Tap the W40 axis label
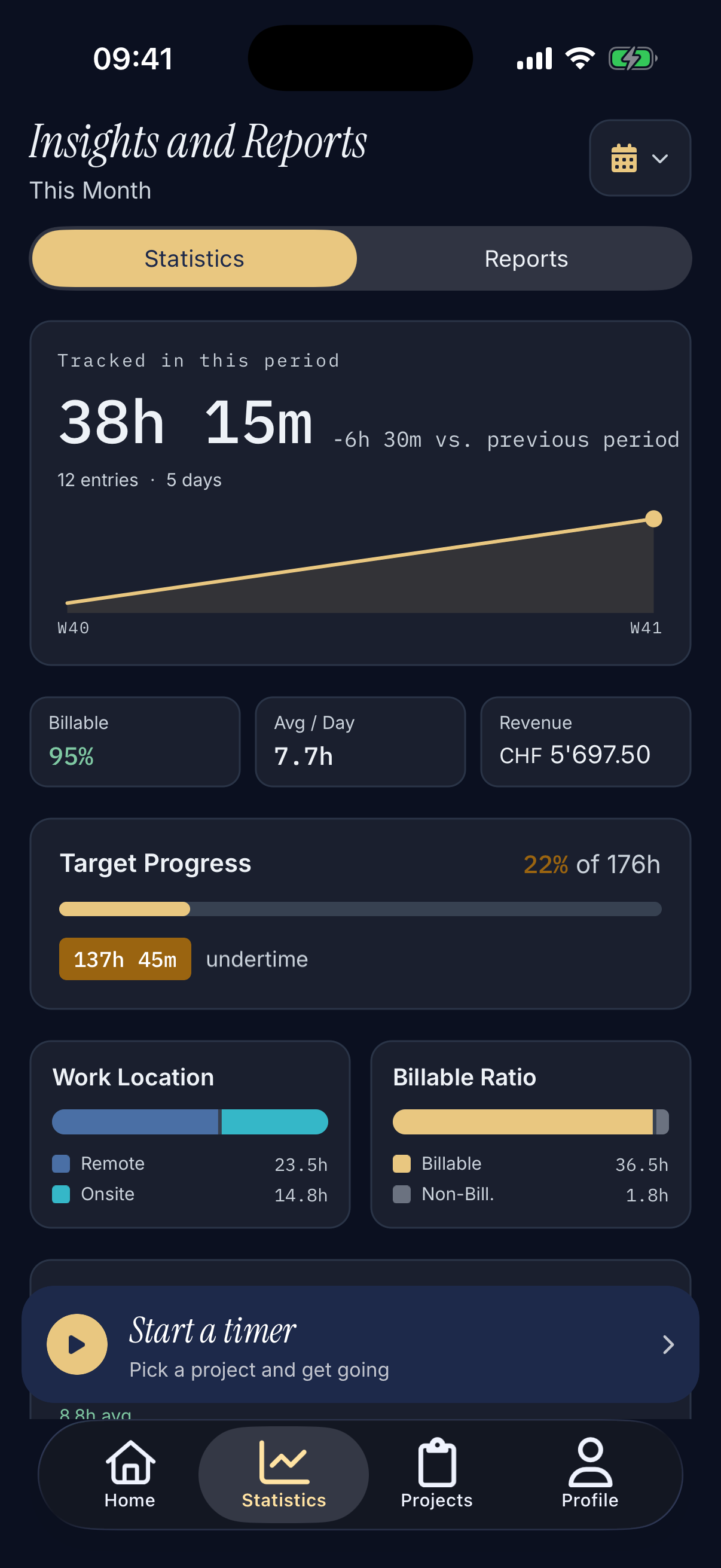The width and height of the screenshot is (721, 1568). [74, 627]
